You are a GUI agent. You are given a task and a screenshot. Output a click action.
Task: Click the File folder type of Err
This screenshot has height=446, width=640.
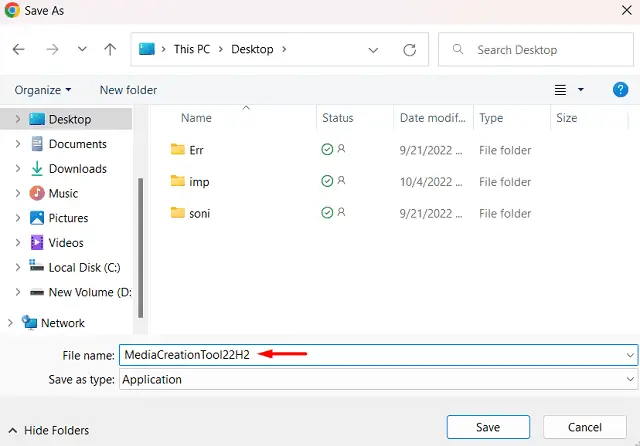pos(505,150)
